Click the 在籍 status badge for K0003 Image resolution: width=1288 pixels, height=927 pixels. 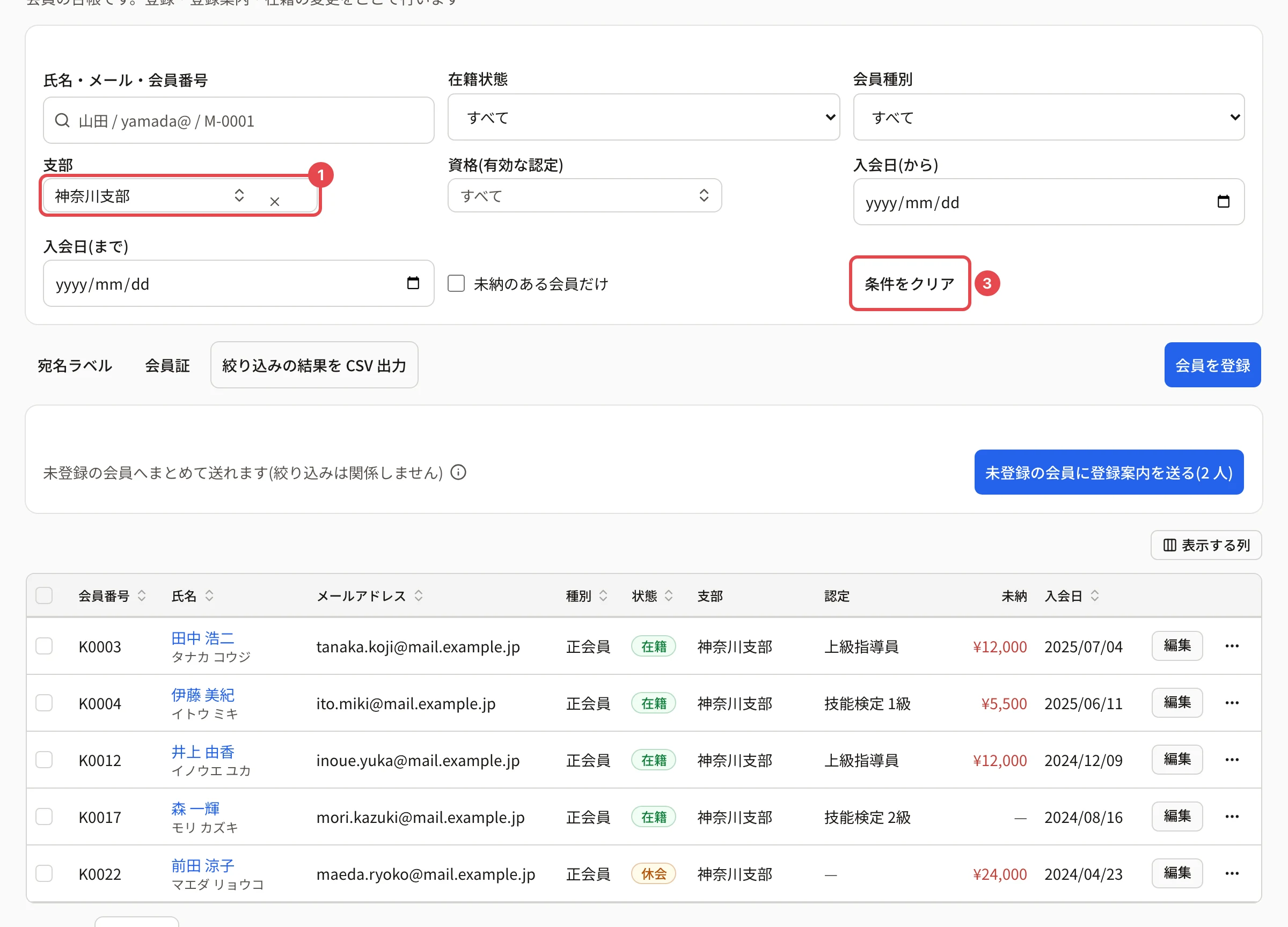[654, 646]
